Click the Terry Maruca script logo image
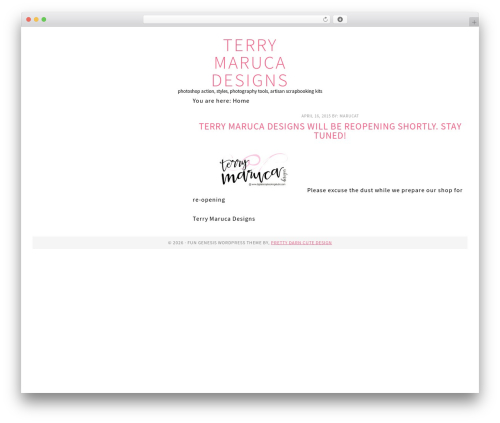 click(254, 170)
